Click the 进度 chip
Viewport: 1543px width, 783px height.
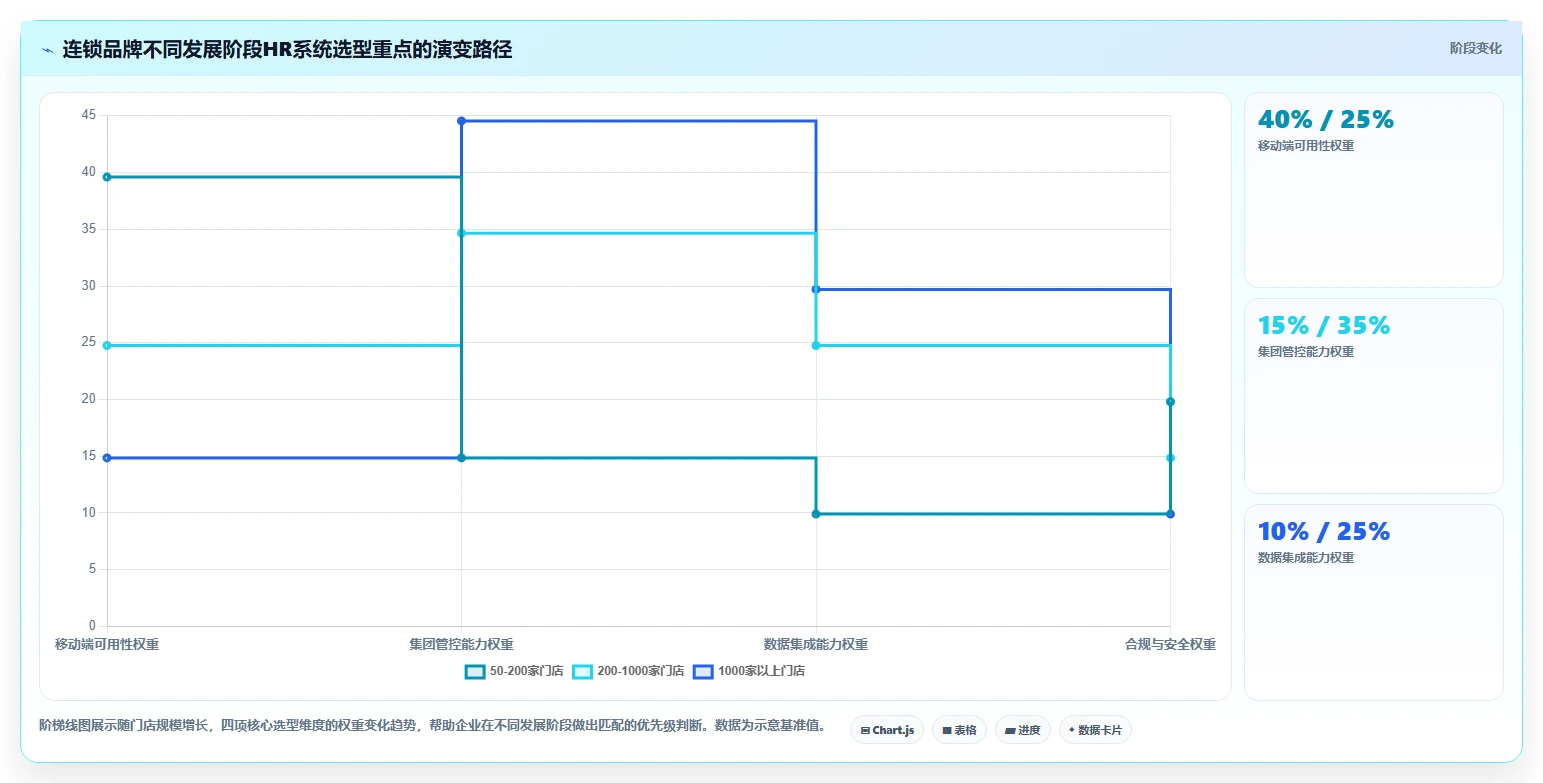click(x=1023, y=730)
